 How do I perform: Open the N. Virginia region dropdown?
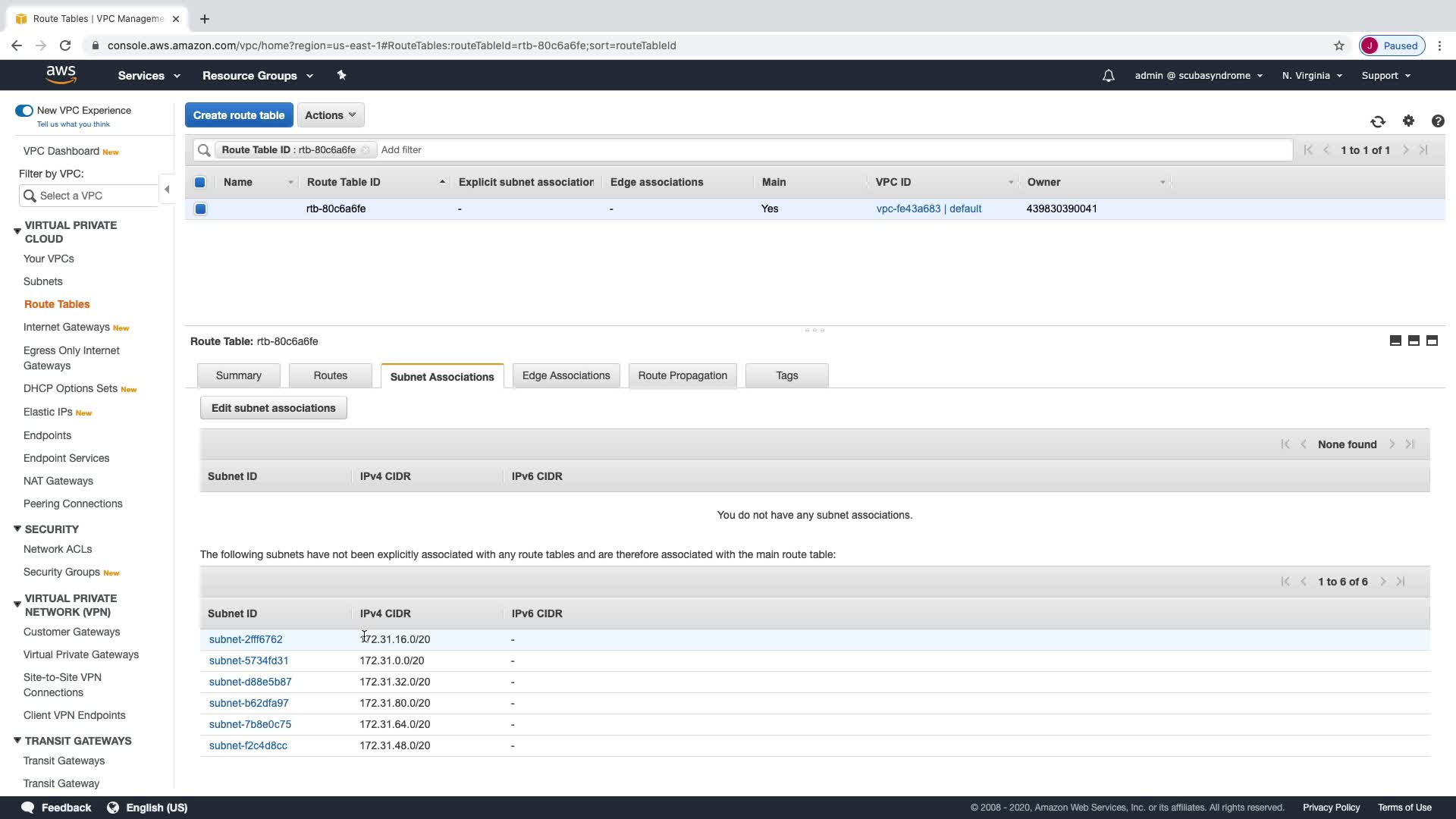[x=1312, y=76]
